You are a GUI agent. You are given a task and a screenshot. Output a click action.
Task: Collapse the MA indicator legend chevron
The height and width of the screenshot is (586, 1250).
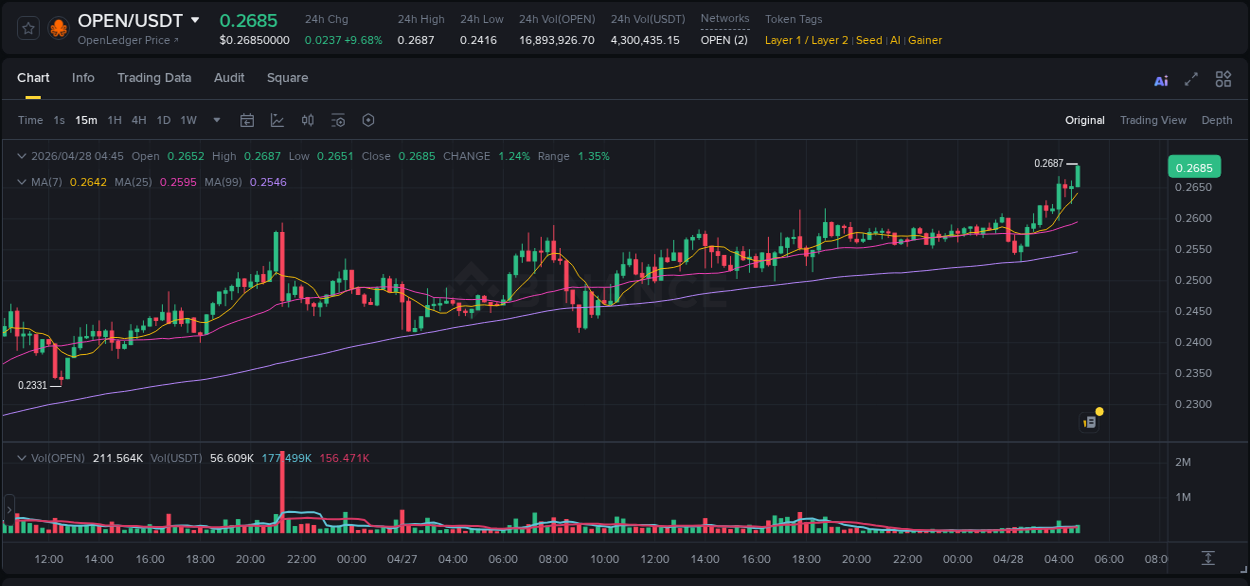(22, 182)
